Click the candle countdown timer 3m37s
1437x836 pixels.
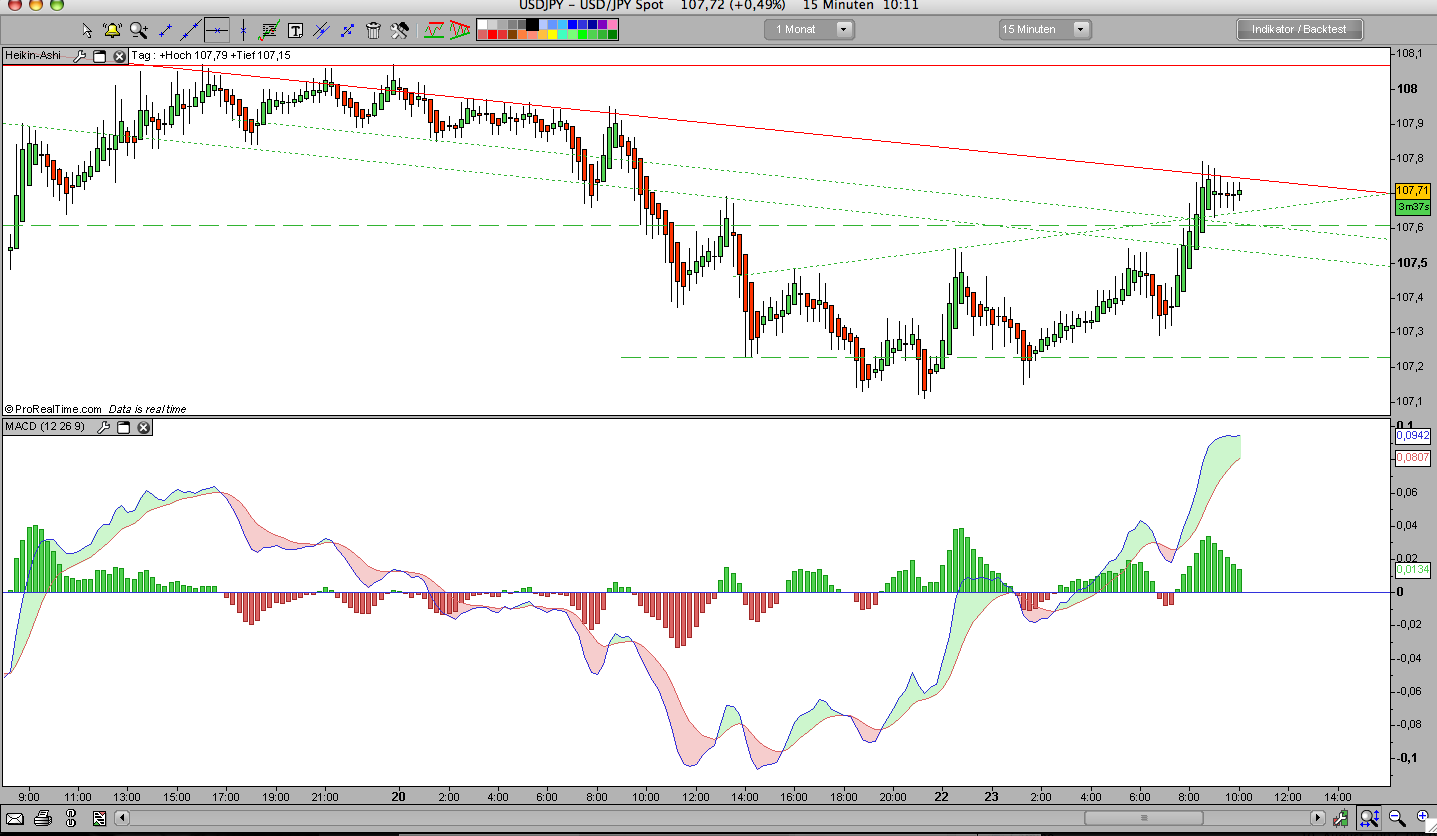pyautogui.click(x=1411, y=206)
